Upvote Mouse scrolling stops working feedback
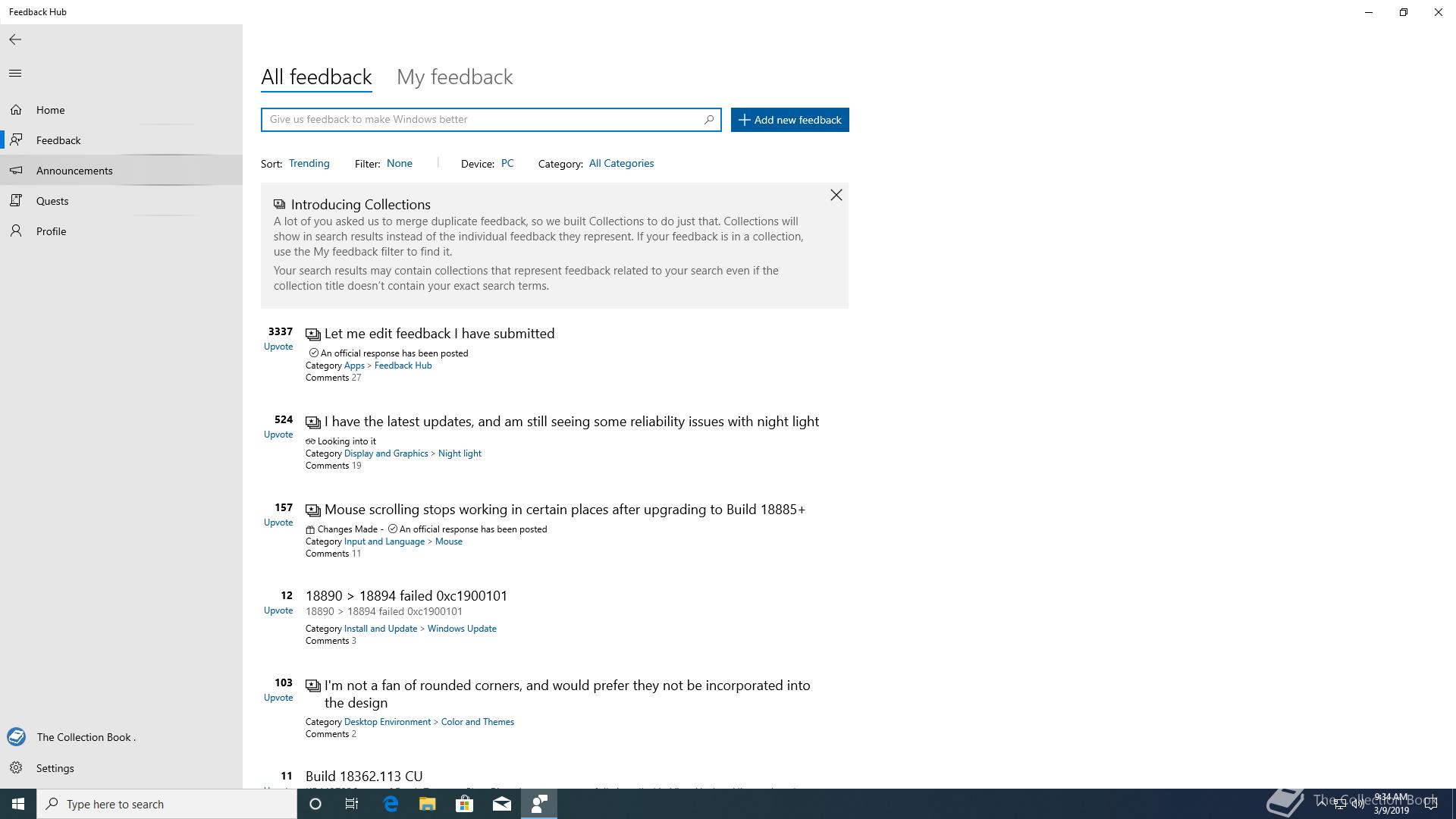Screen dimensions: 1456x819 pyautogui.click(x=278, y=522)
